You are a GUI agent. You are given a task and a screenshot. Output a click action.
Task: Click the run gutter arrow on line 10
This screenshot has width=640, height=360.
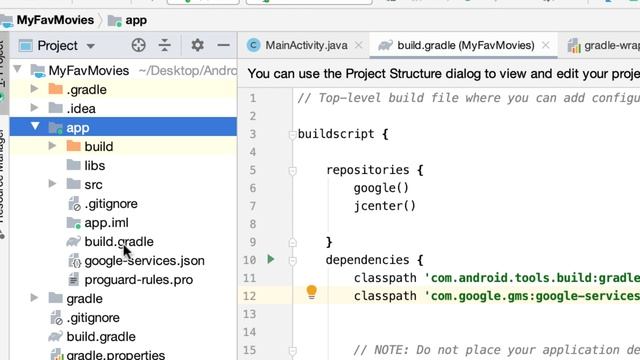[x=270, y=259]
